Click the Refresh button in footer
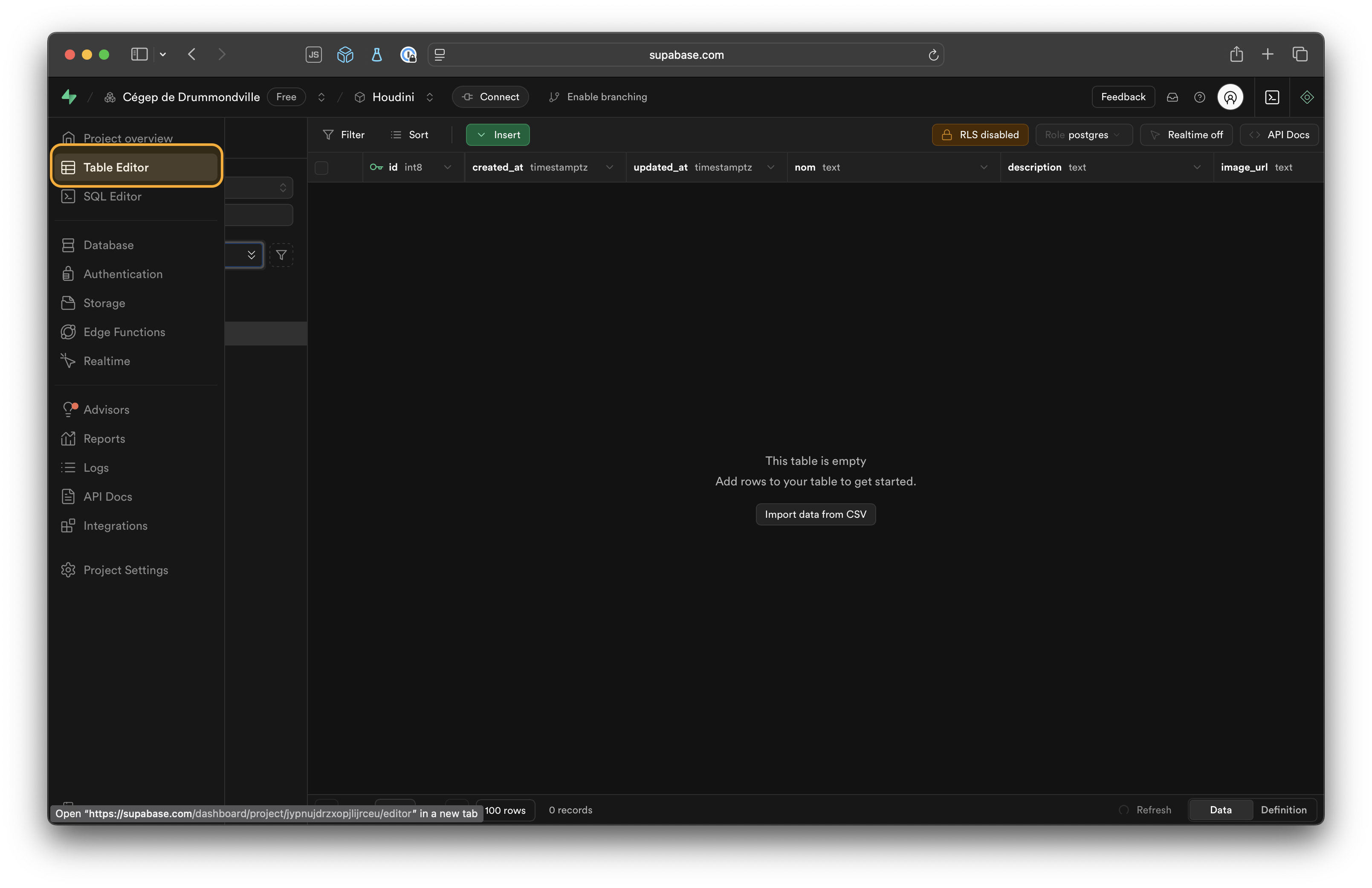 click(x=1145, y=810)
